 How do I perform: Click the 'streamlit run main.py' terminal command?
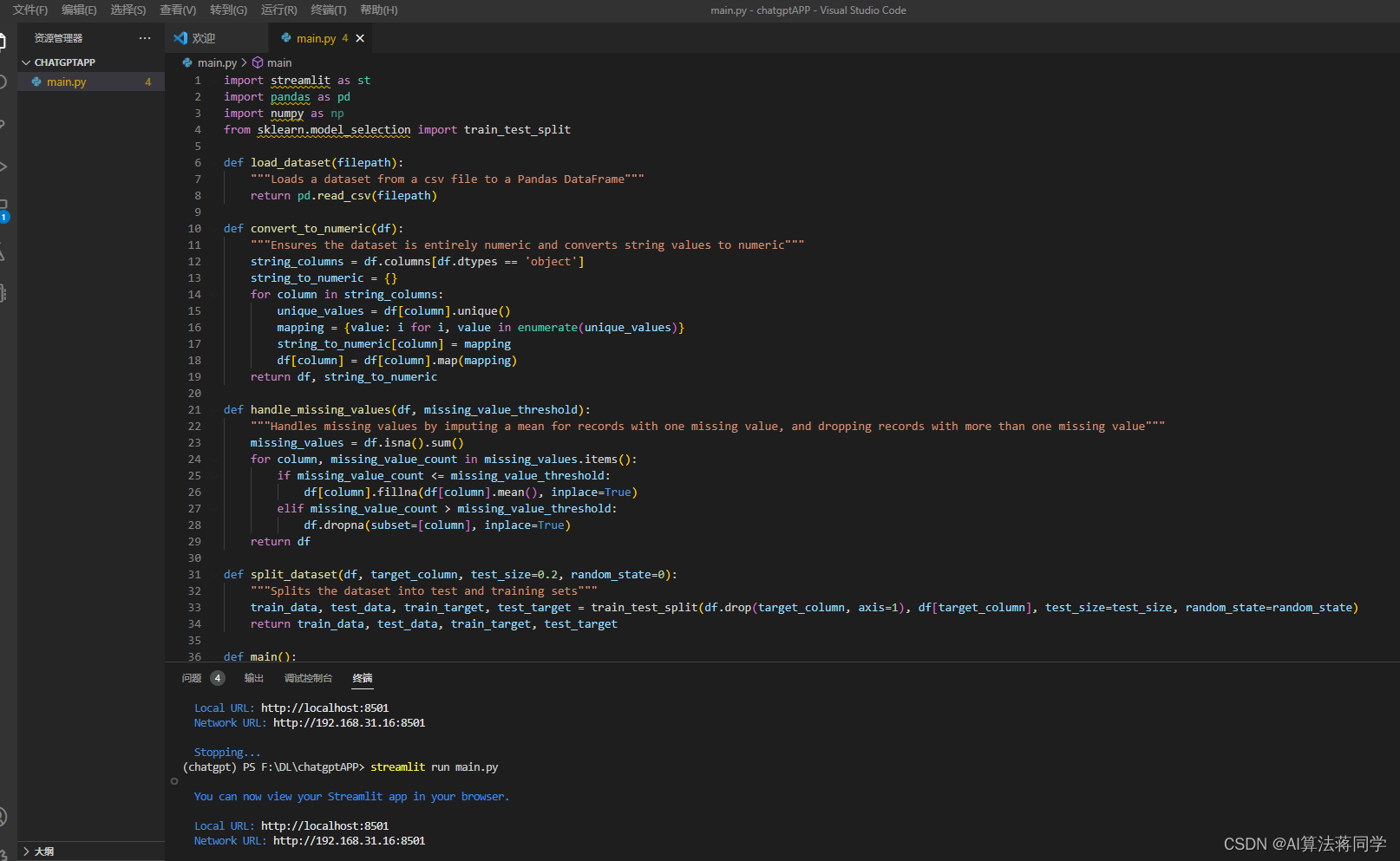(434, 767)
